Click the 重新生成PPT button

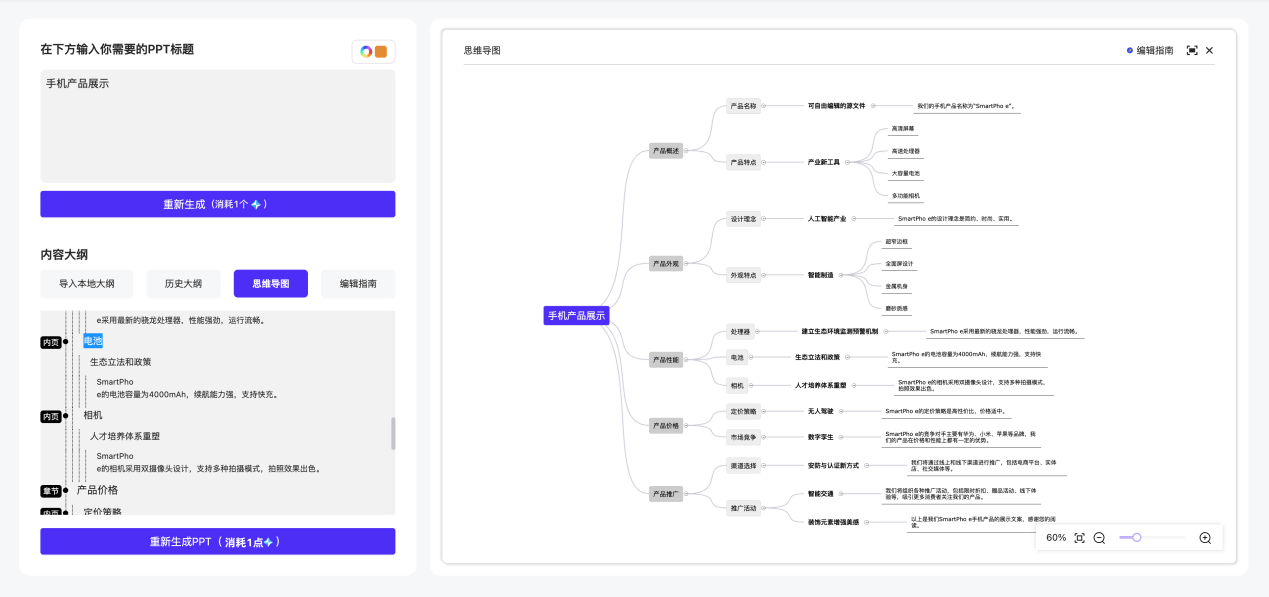point(217,540)
